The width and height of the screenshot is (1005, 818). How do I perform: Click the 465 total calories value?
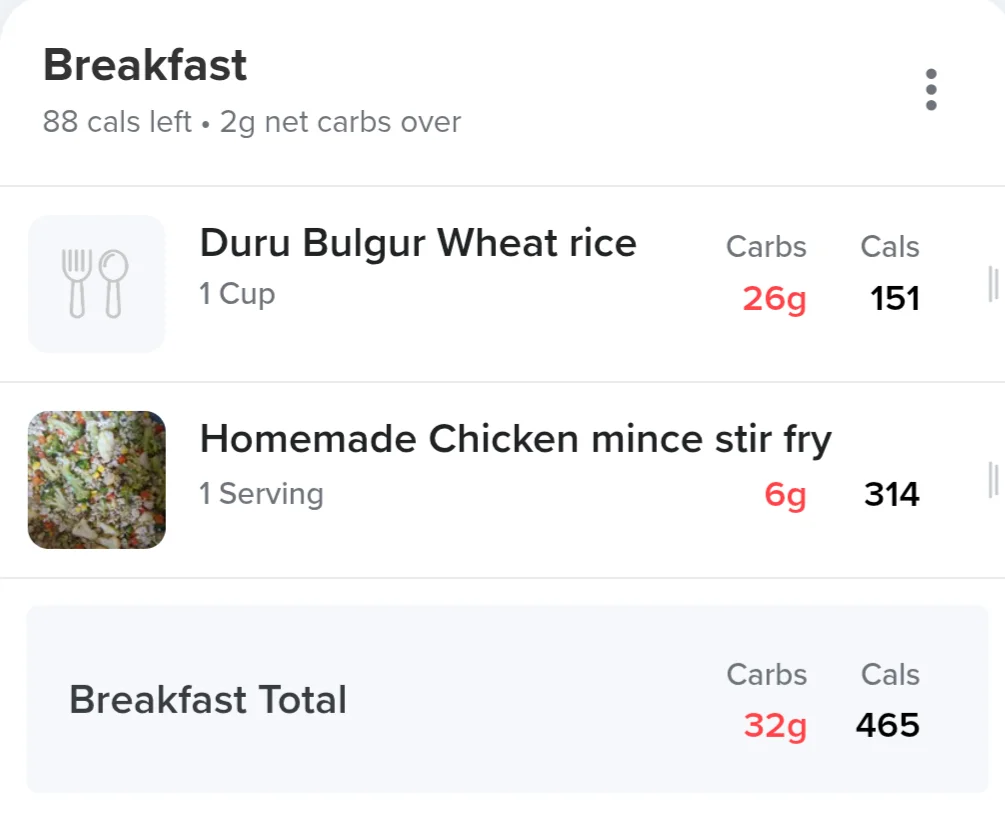click(888, 725)
